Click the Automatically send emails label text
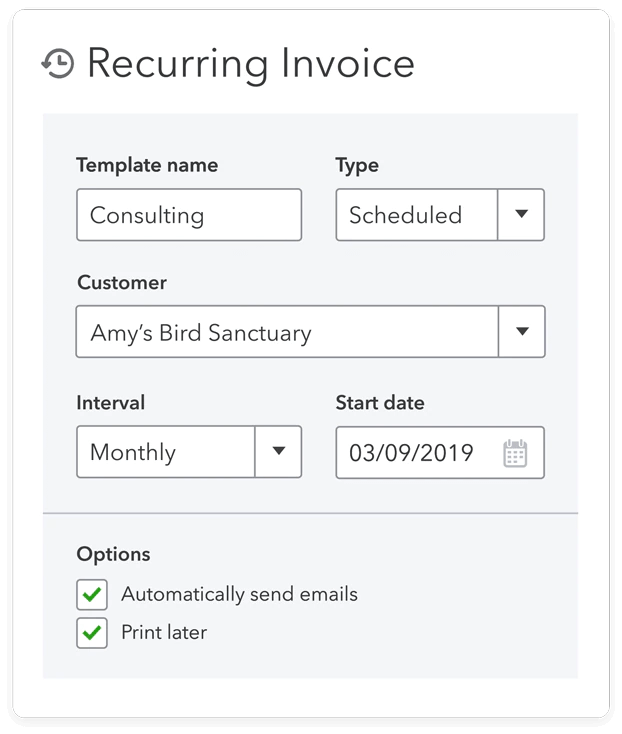The height and width of the screenshot is (734, 622). [x=239, y=595]
